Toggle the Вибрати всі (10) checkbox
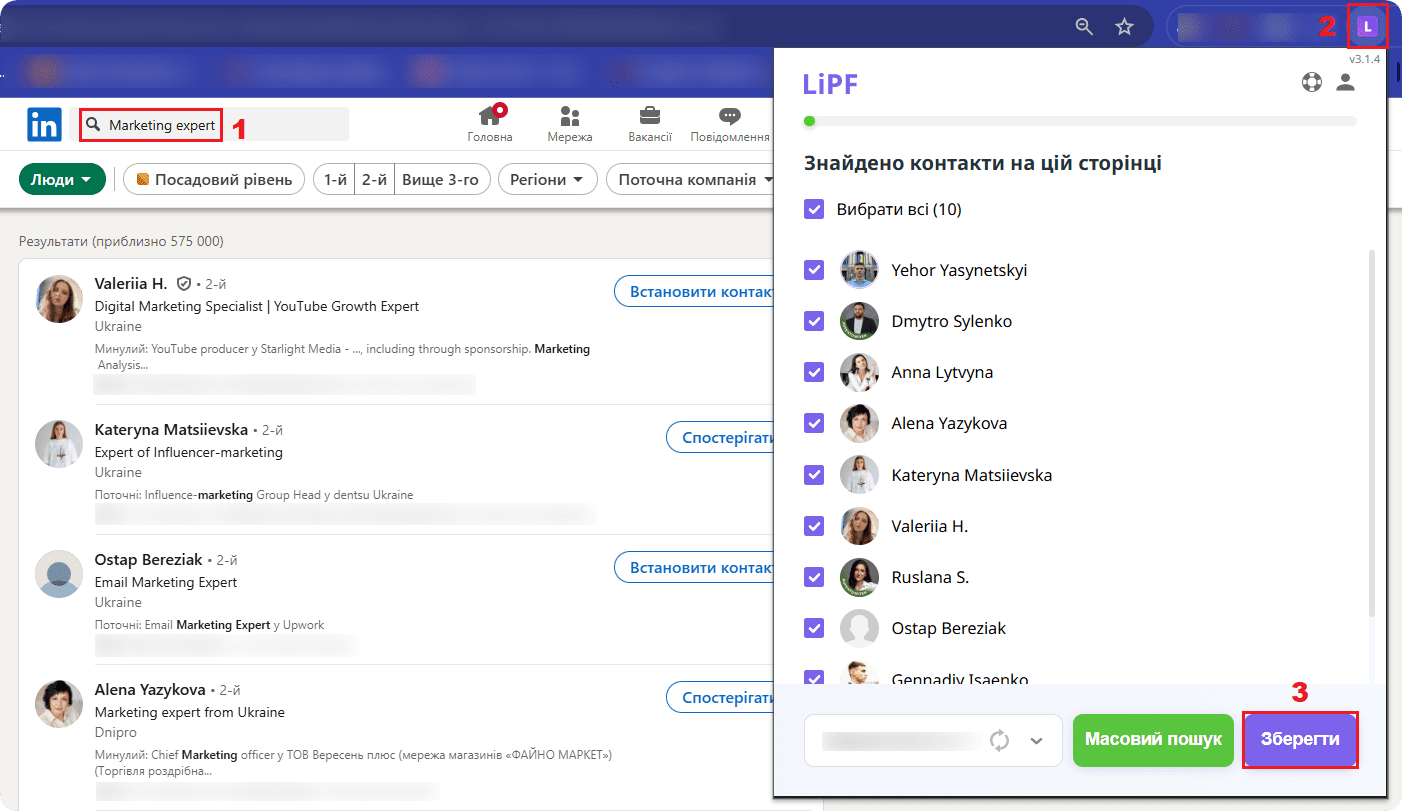 [x=814, y=210]
